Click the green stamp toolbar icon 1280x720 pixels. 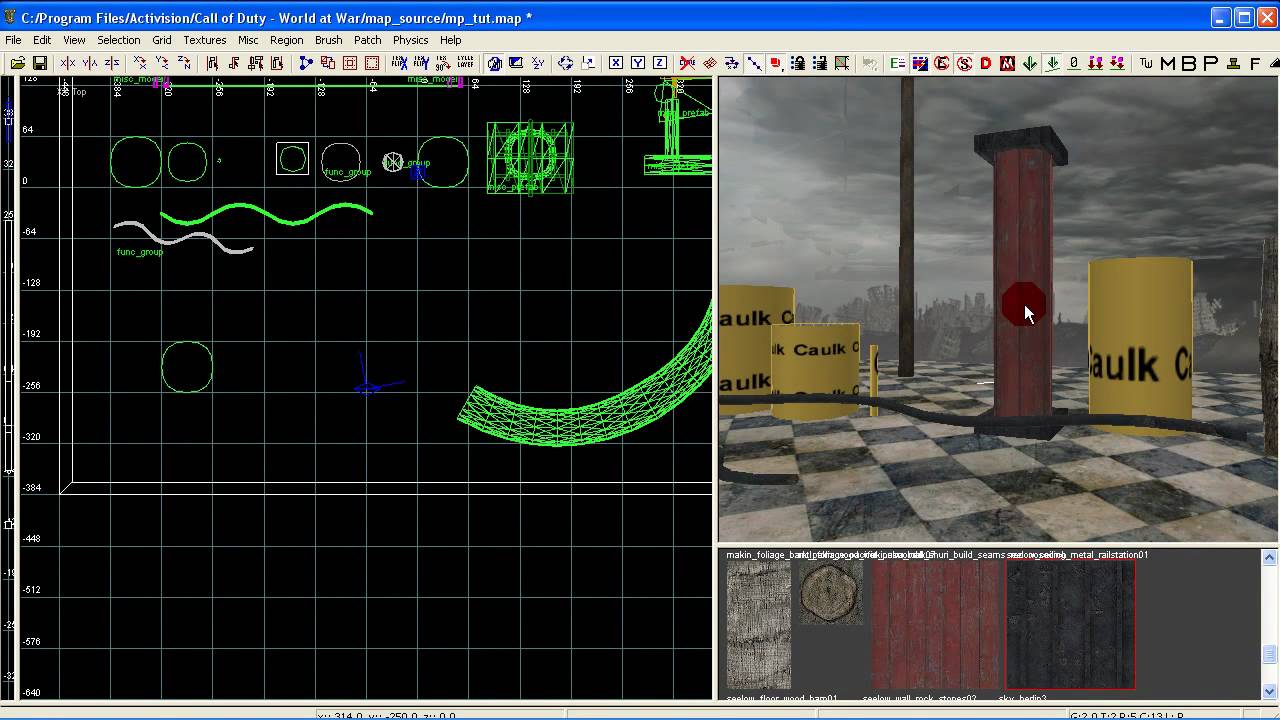[x=1233, y=63]
